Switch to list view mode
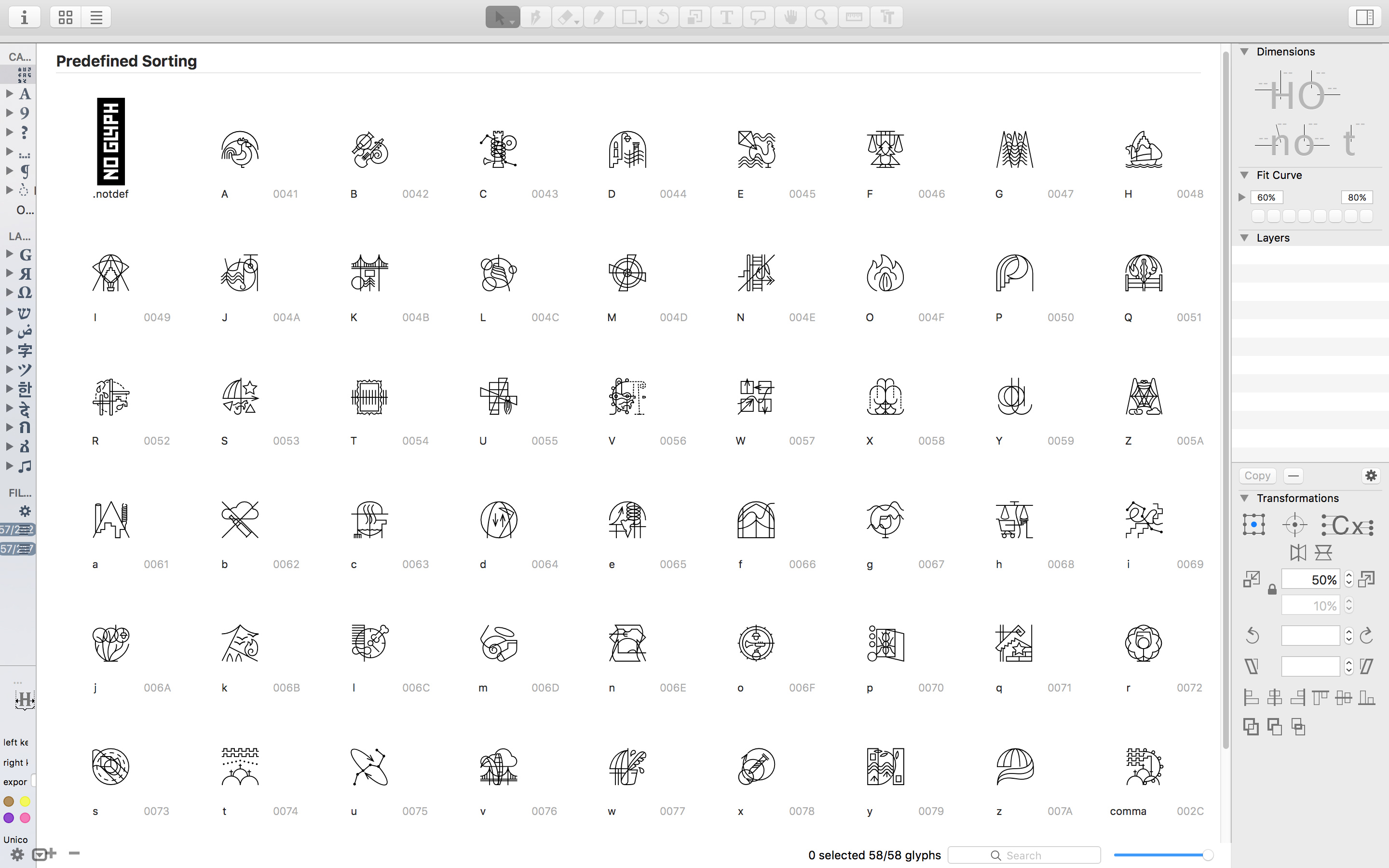The image size is (1389, 868). pyautogui.click(x=96, y=17)
